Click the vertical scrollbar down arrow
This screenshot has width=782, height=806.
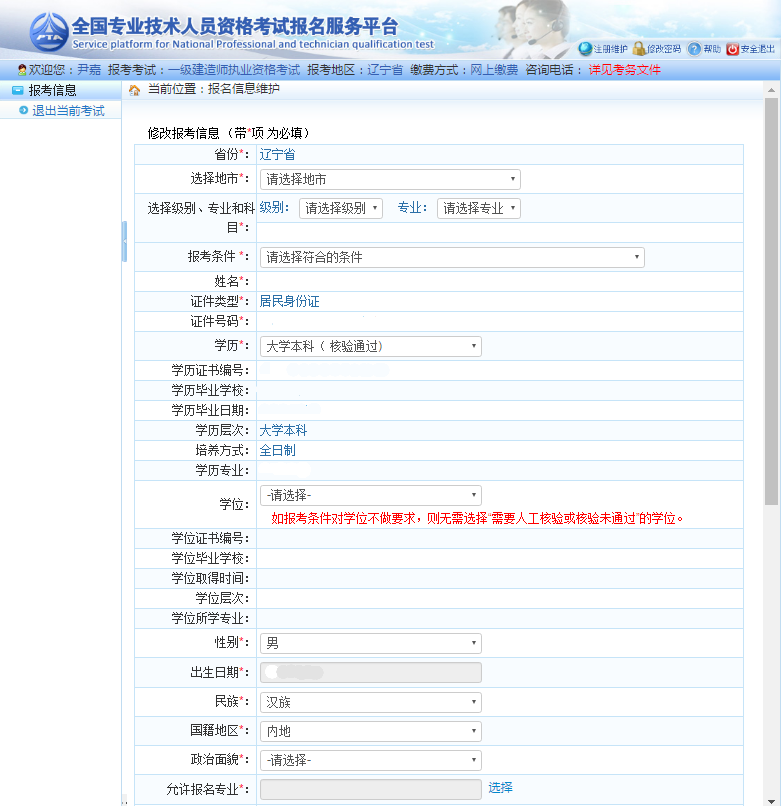click(772, 798)
